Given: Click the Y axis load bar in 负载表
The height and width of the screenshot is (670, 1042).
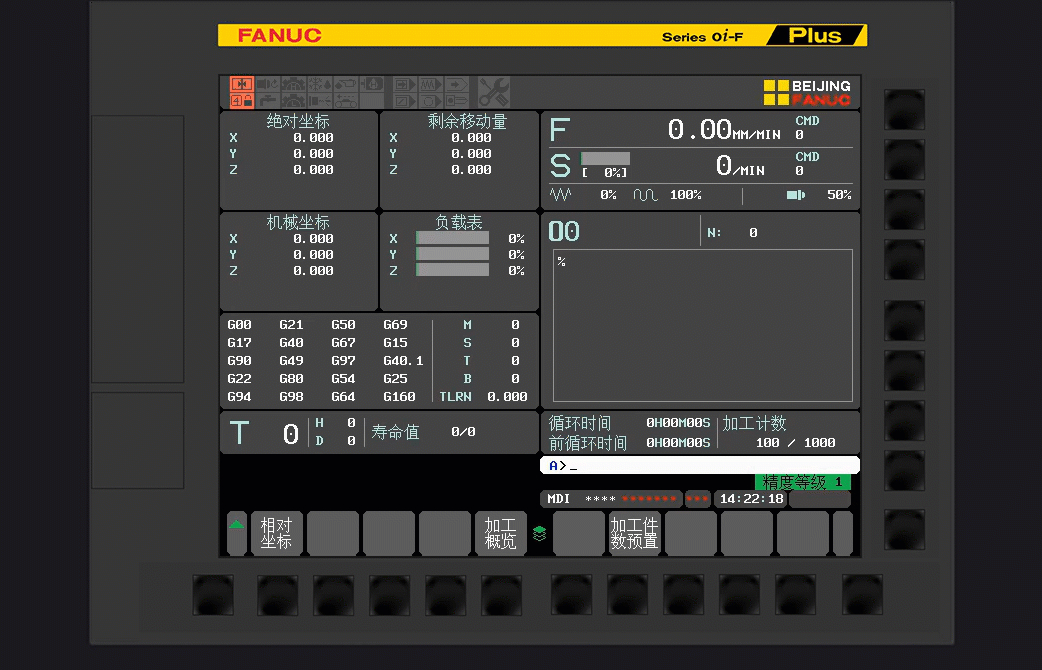Looking at the screenshot, I should click(453, 254).
